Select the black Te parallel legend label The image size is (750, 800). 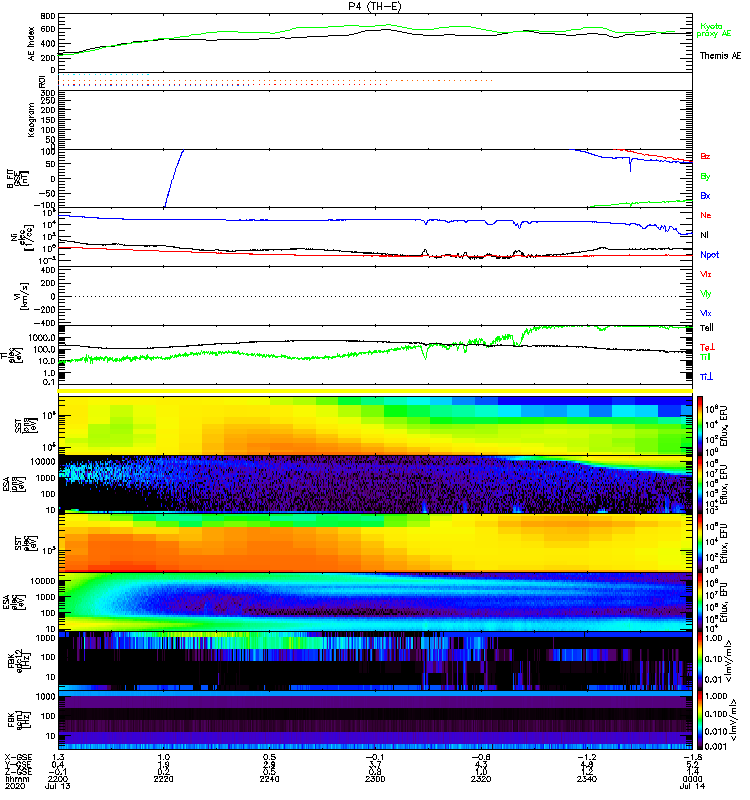tap(707, 328)
